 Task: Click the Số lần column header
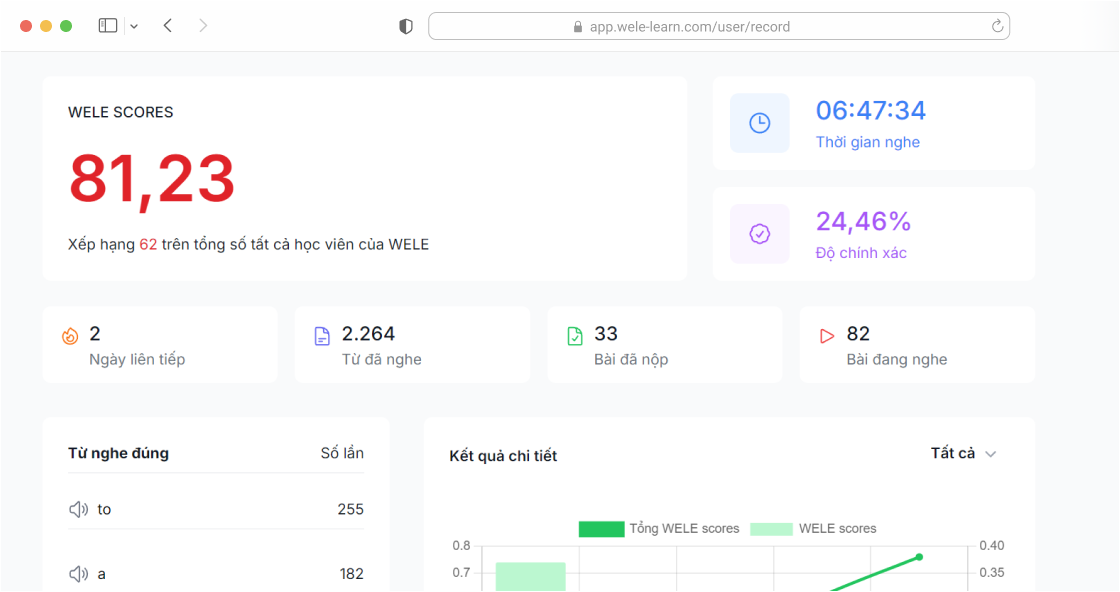[342, 454]
